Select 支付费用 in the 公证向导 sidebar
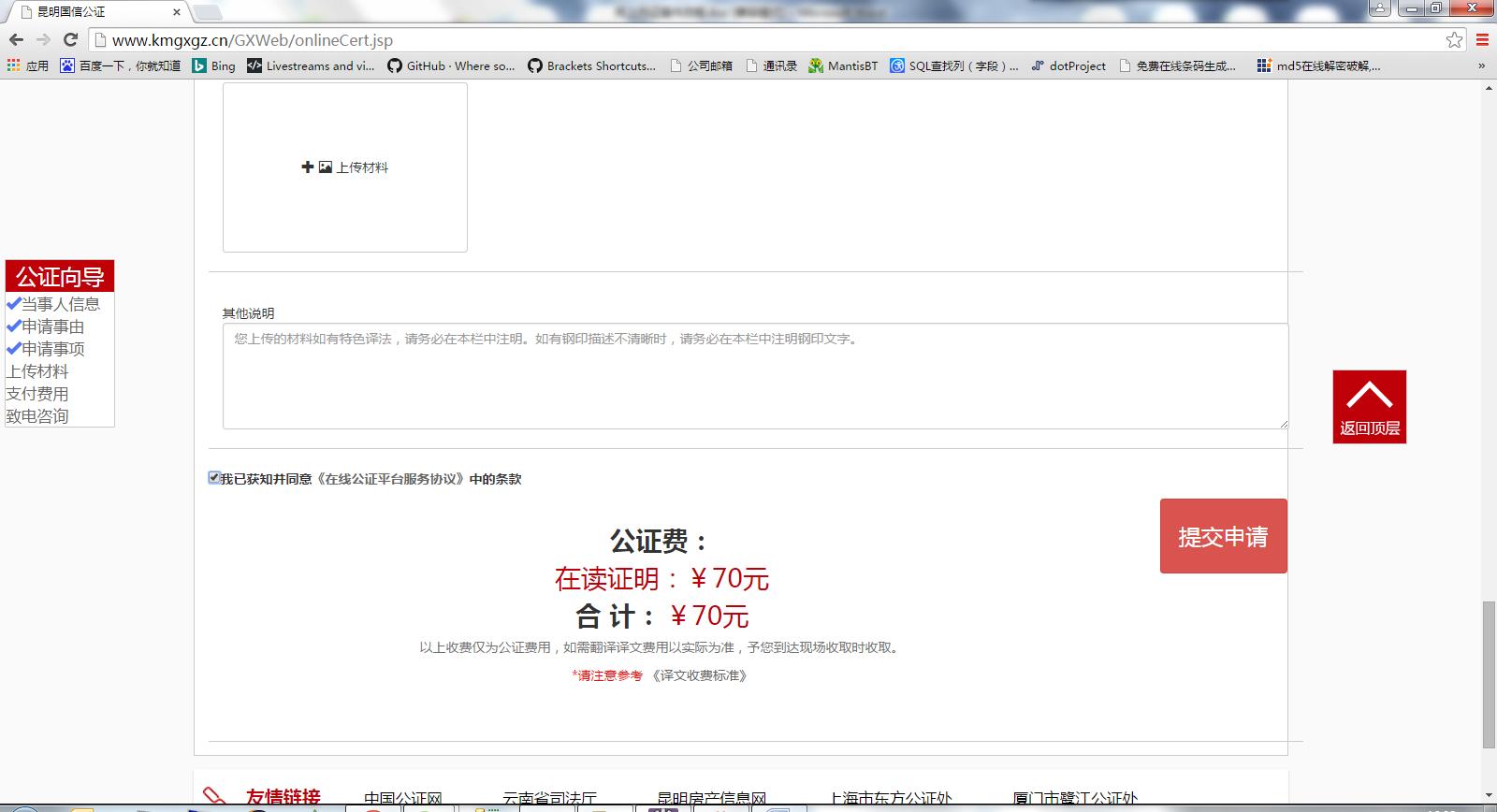 pos(37,394)
